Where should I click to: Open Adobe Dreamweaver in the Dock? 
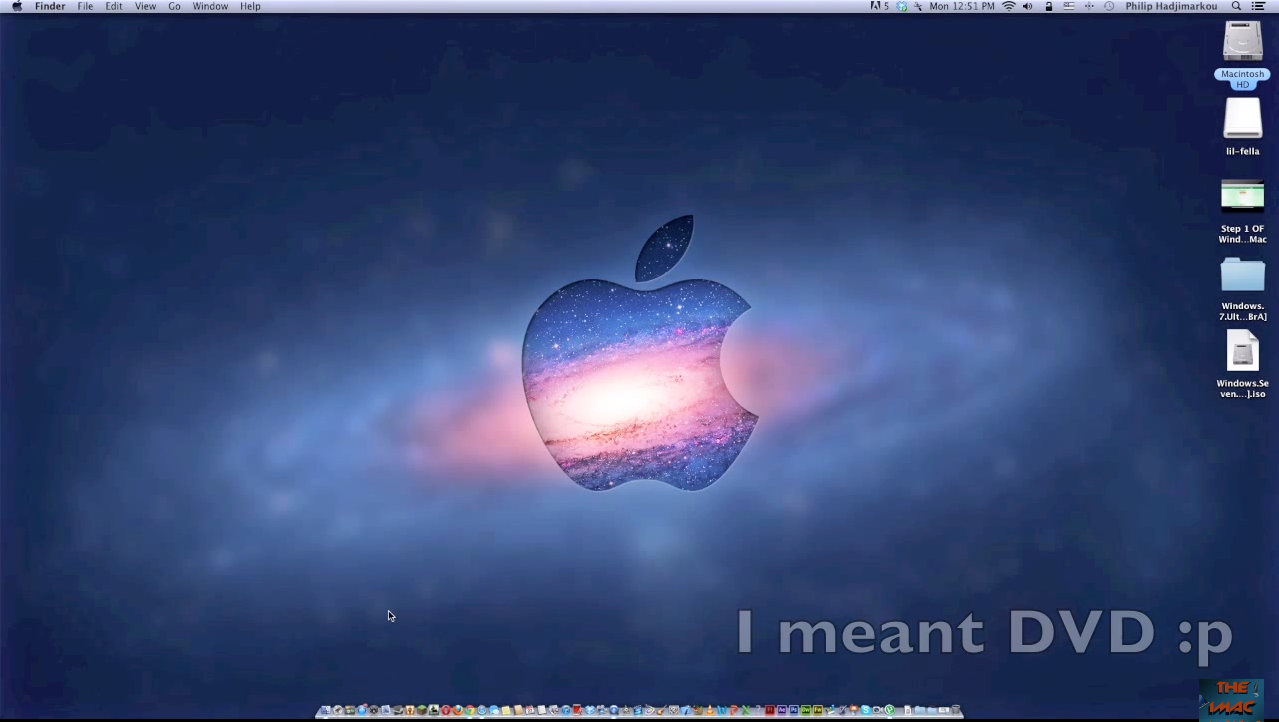click(x=806, y=710)
